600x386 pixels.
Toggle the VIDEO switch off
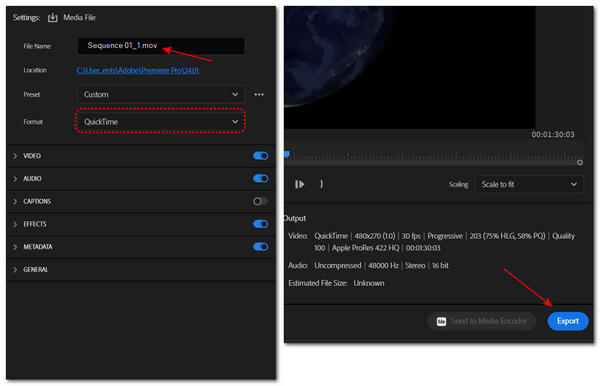click(261, 156)
